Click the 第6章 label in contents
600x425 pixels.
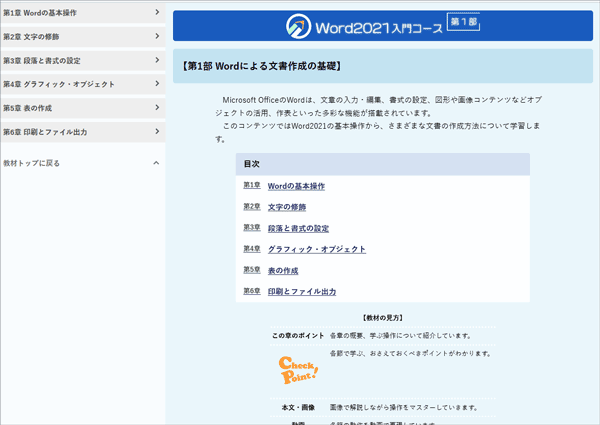[252, 291]
